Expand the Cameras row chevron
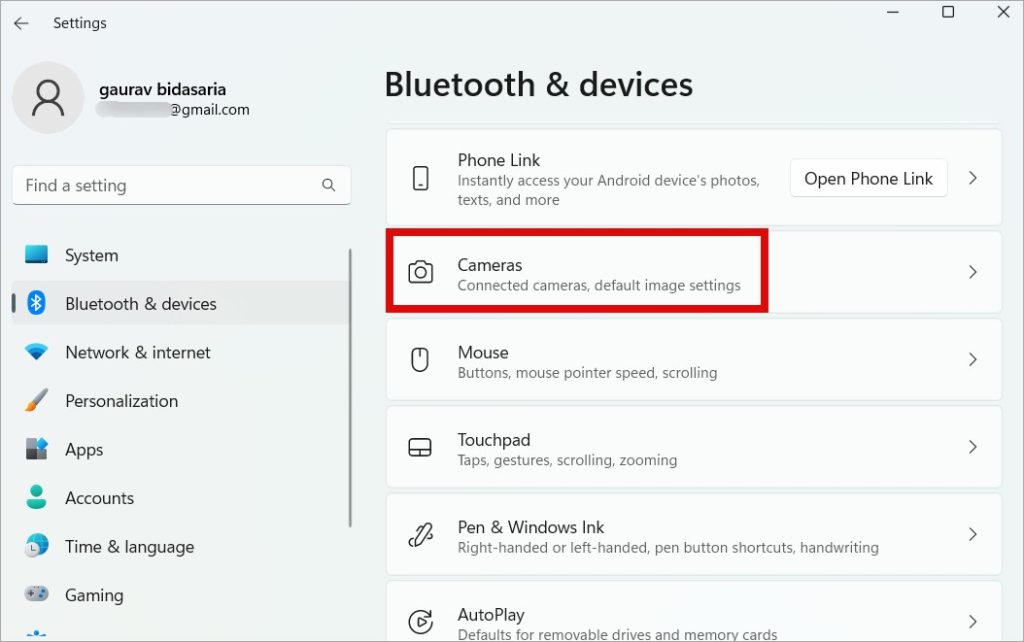The height and width of the screenshot is (642, 1024). (972, 272)
